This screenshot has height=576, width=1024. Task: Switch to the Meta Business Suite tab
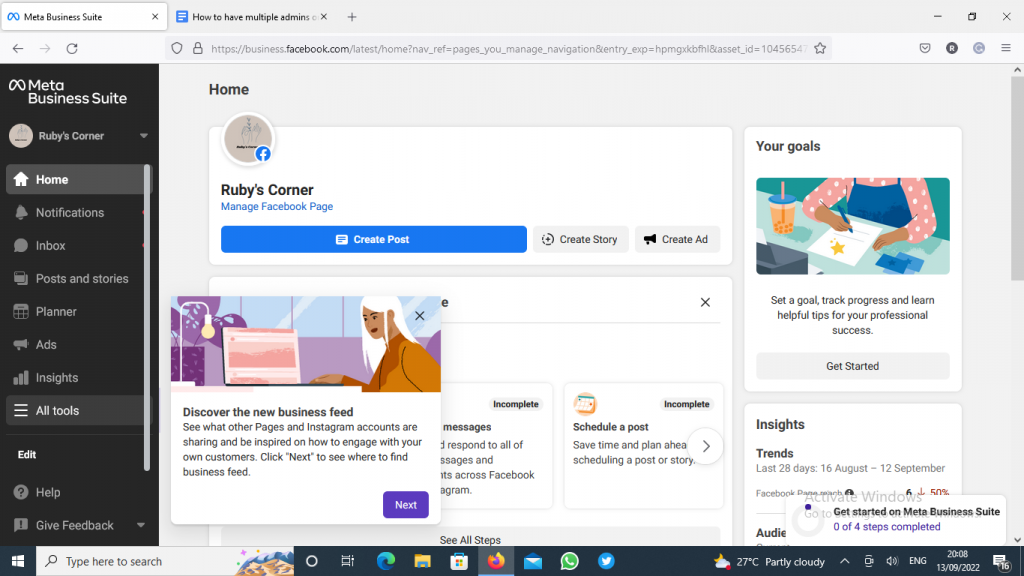pos(84,17)
